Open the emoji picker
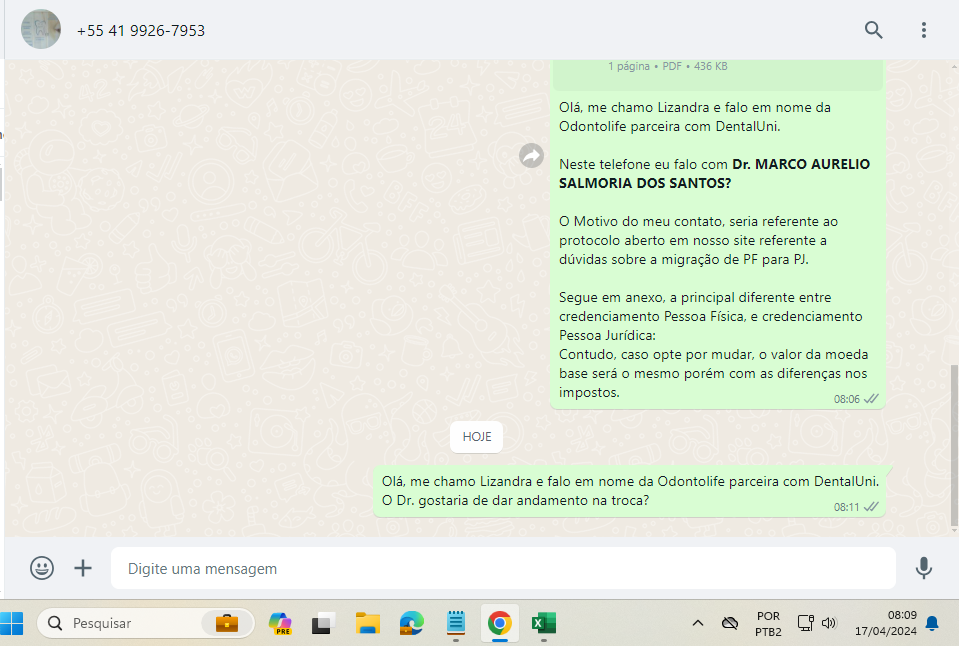Image resolution: width=959 pixels, height=646 pixels. pos(42,568)
